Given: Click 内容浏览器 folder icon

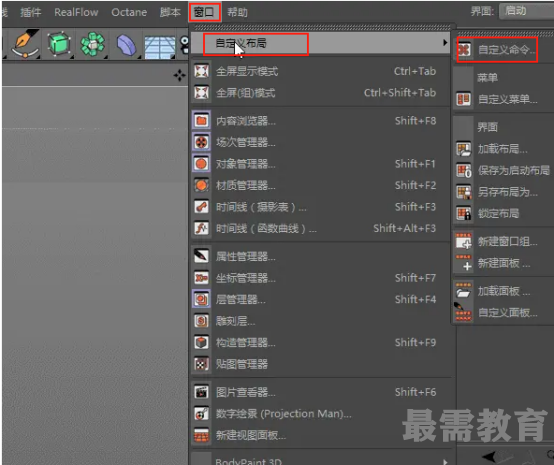Looking at the screenshot, I should click(x=201, y=121).
